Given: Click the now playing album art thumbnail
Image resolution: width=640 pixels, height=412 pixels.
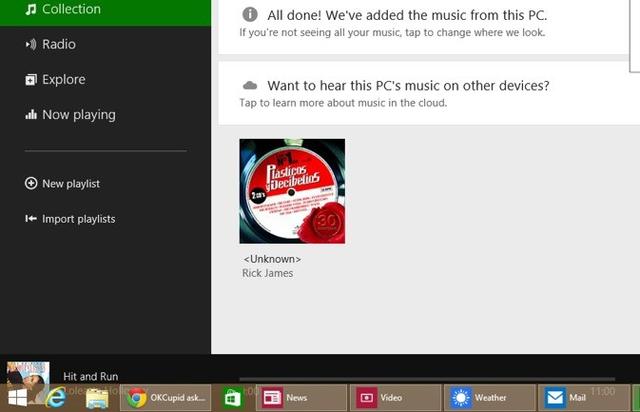Looking at the screenshot, I should point(26,379).
